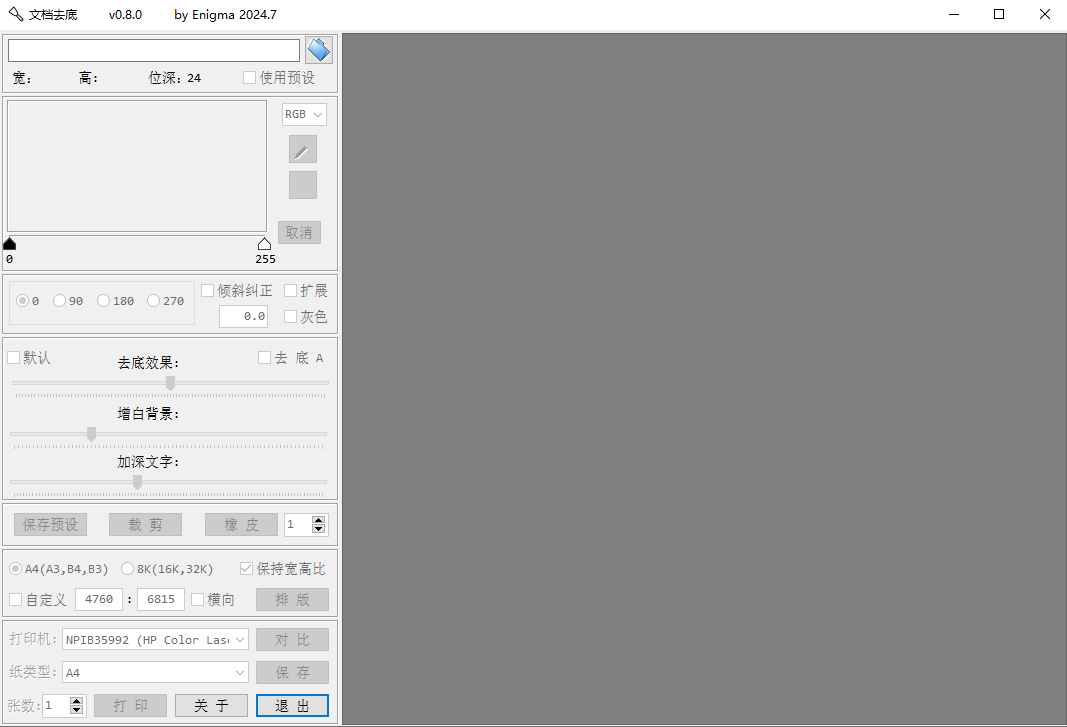Minimize the 文档去底 window
The height and width of the screenshot is (727, 1067).
coord(954,14)
